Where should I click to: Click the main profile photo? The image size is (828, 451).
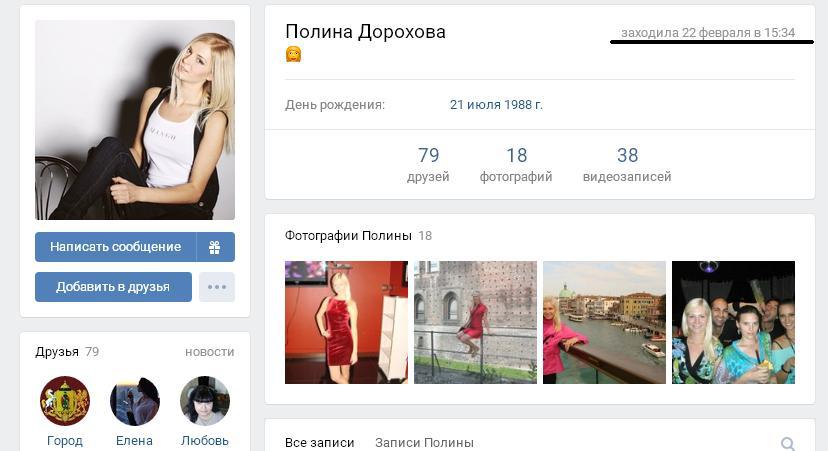[x=135, y=120]
